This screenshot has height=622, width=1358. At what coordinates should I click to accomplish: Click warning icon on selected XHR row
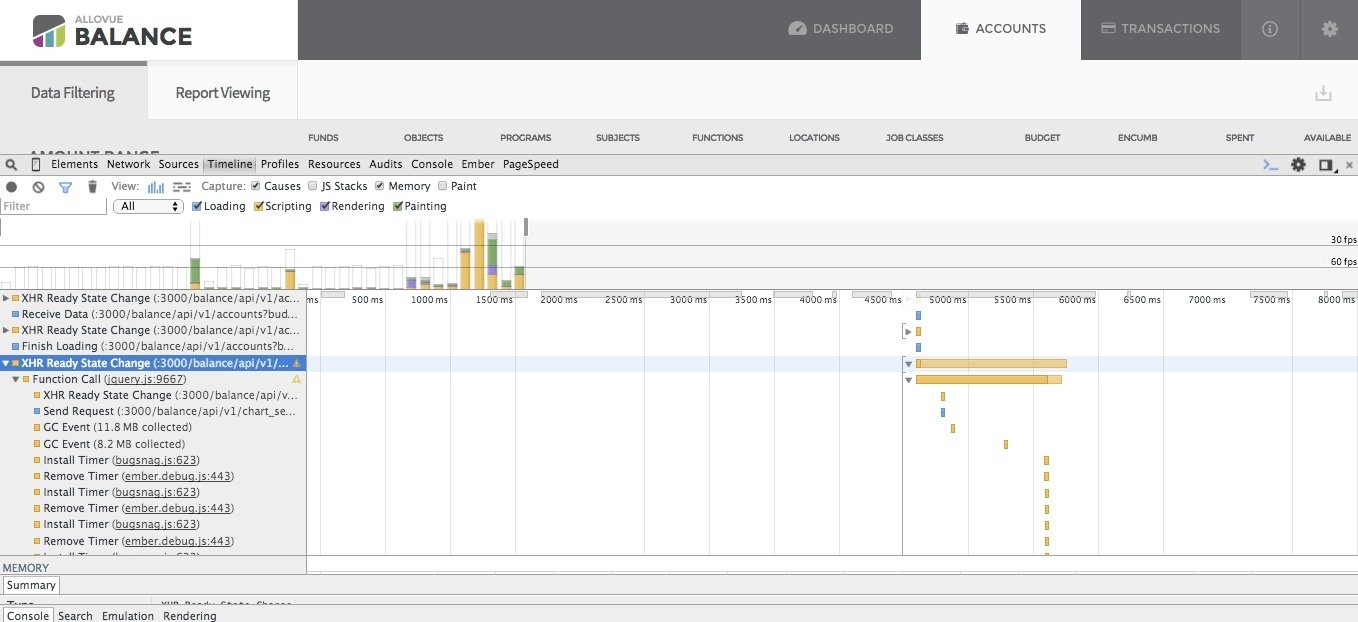[x=297, y=363]
